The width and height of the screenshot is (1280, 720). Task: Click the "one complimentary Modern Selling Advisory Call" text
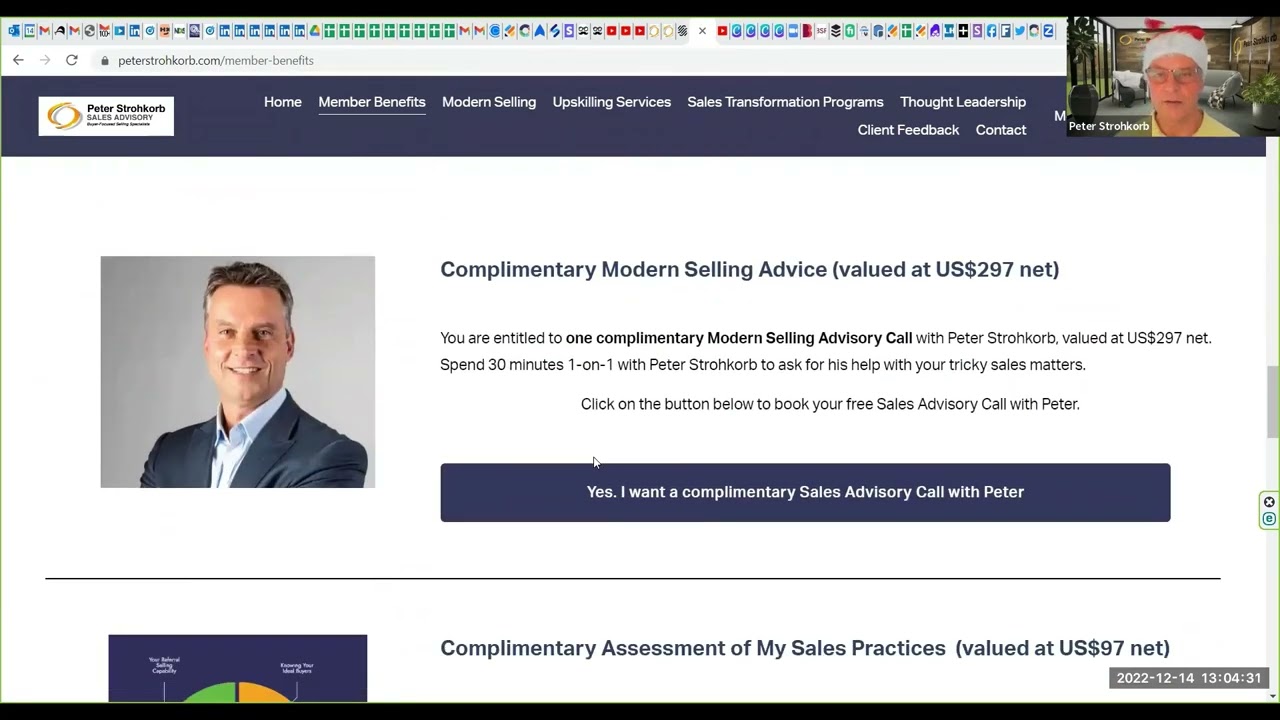point(739,338)
